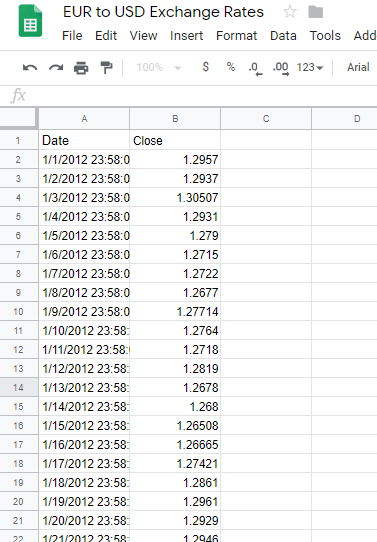
Task: Select cell with value 1.2819
Action: click(175, 368)
